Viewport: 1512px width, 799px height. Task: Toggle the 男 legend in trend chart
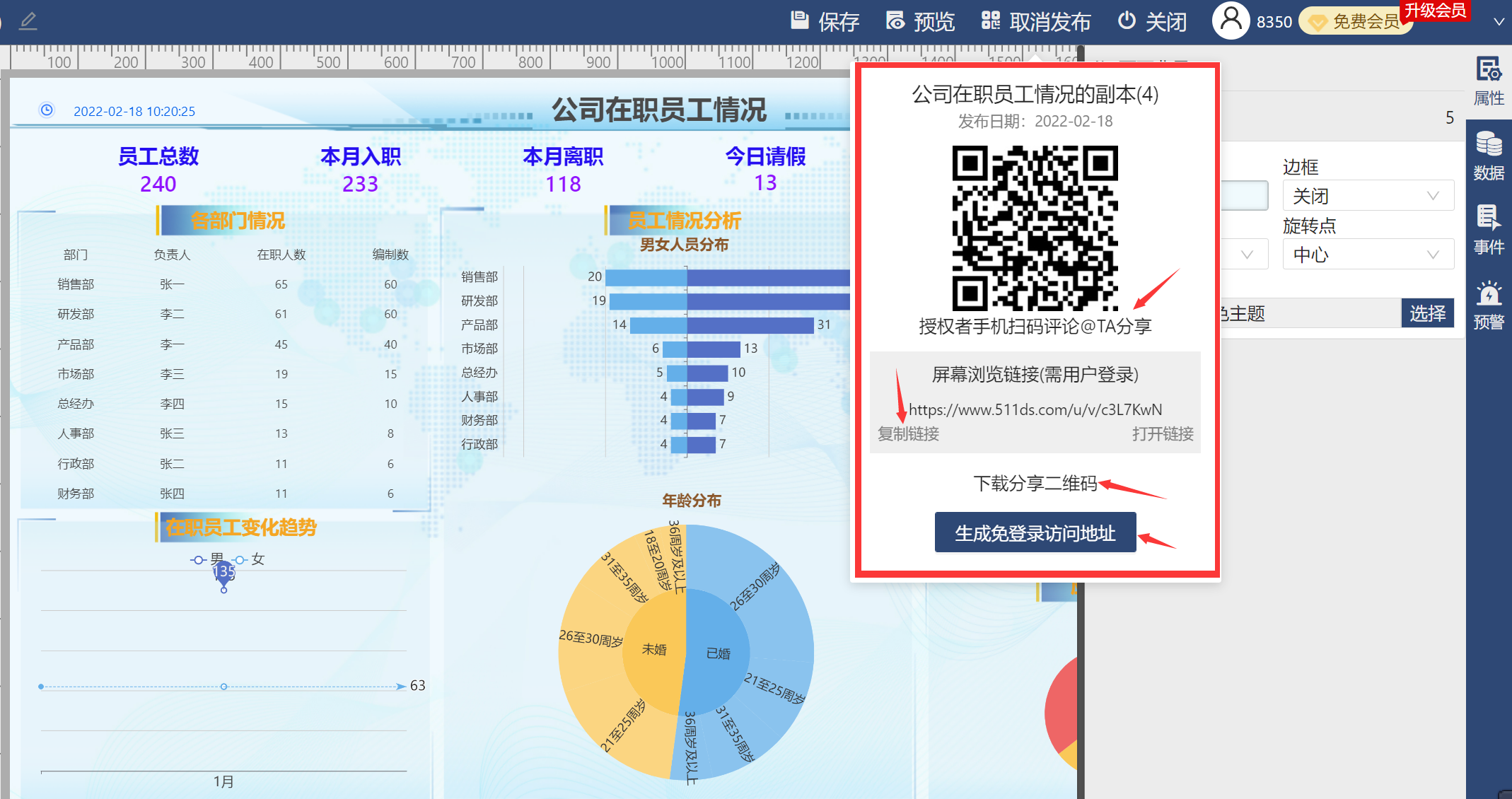(207, 559)
